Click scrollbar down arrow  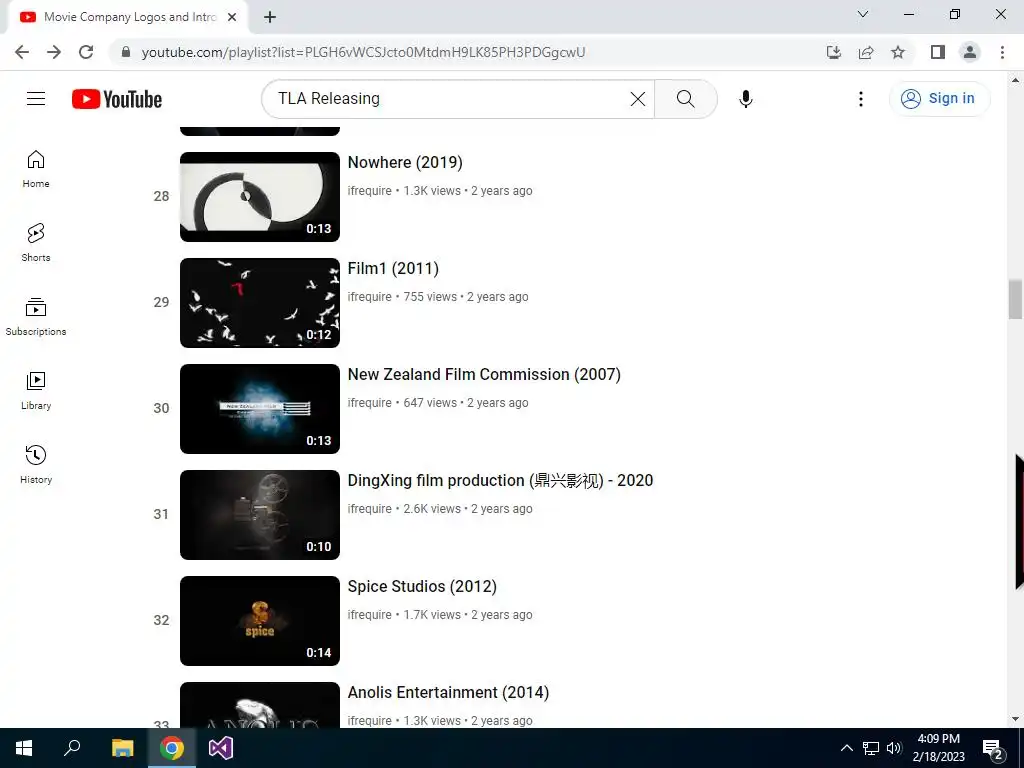(1015, 720)
